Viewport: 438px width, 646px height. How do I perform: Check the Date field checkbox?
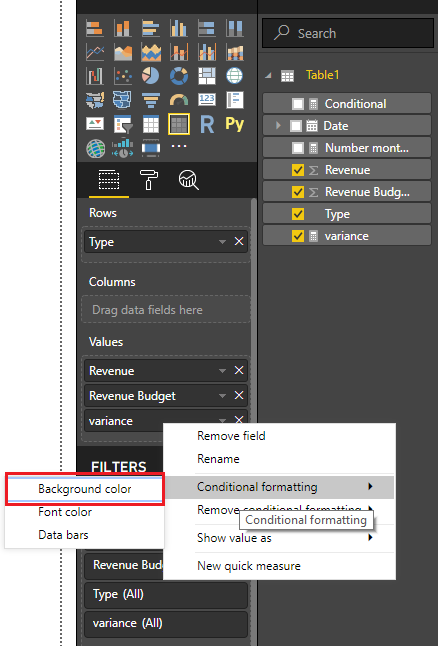tap(296, 126)
